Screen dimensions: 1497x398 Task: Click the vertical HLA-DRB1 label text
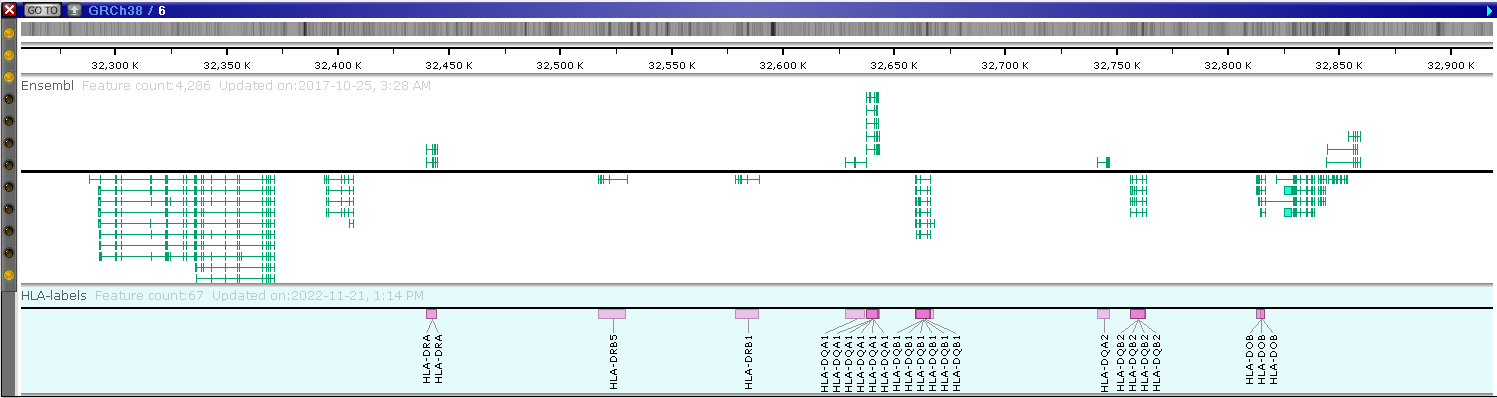[x=748, y=362]
